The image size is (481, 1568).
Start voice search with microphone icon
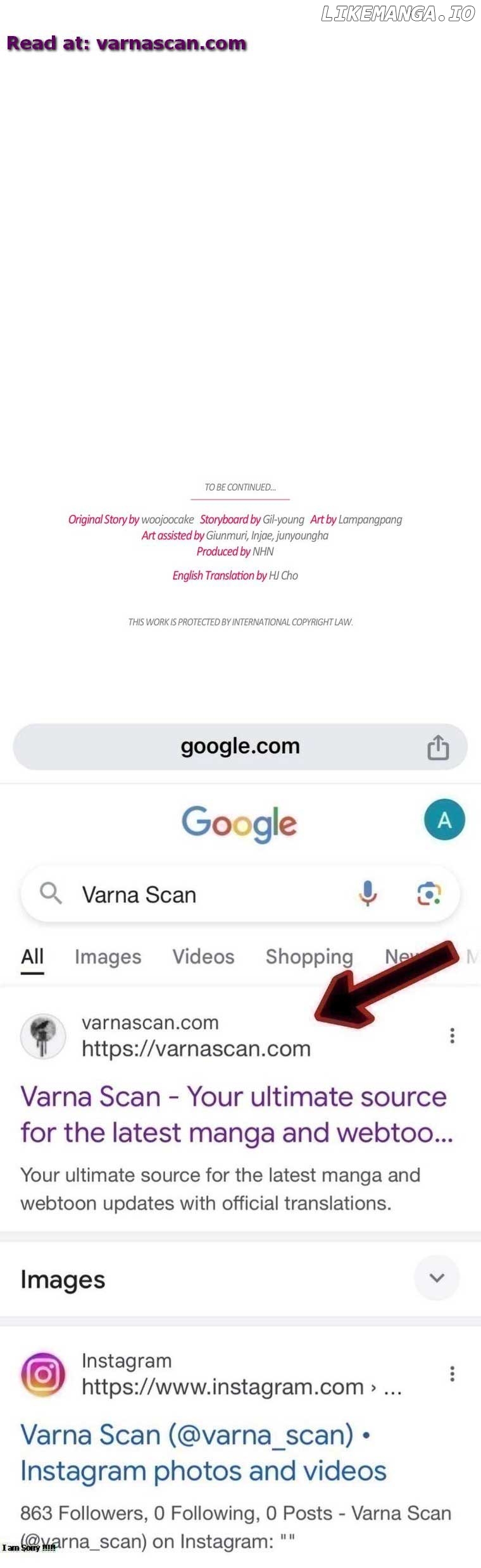point(368,893)
